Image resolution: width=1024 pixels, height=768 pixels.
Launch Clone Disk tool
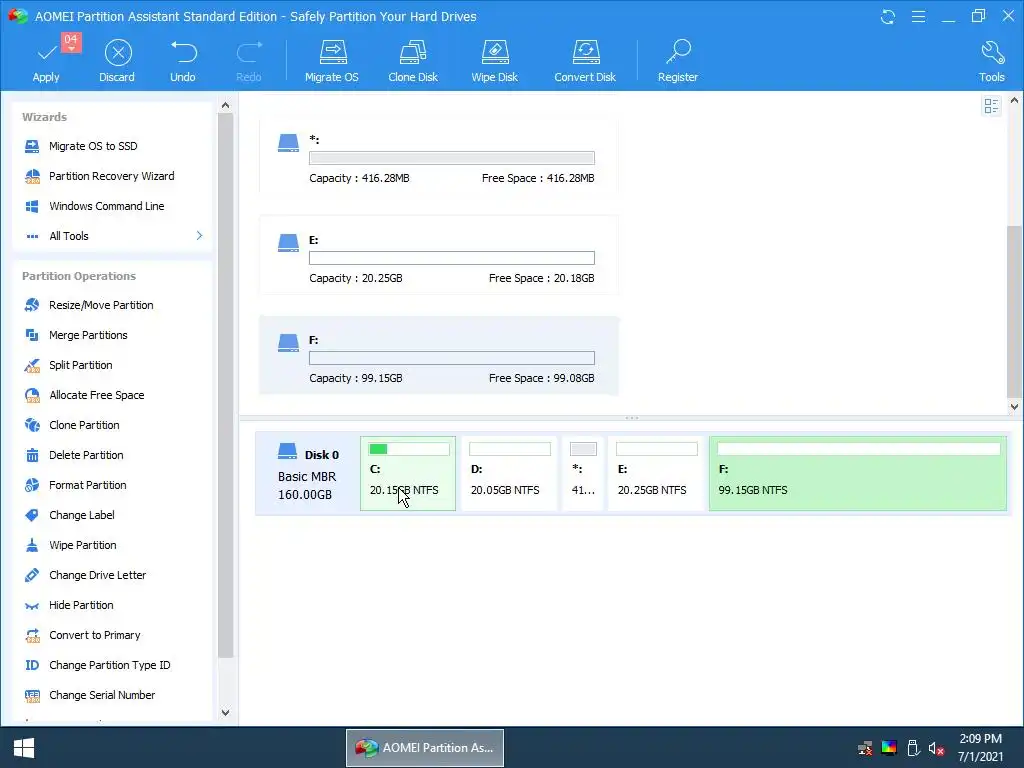(x=413, y=60)
